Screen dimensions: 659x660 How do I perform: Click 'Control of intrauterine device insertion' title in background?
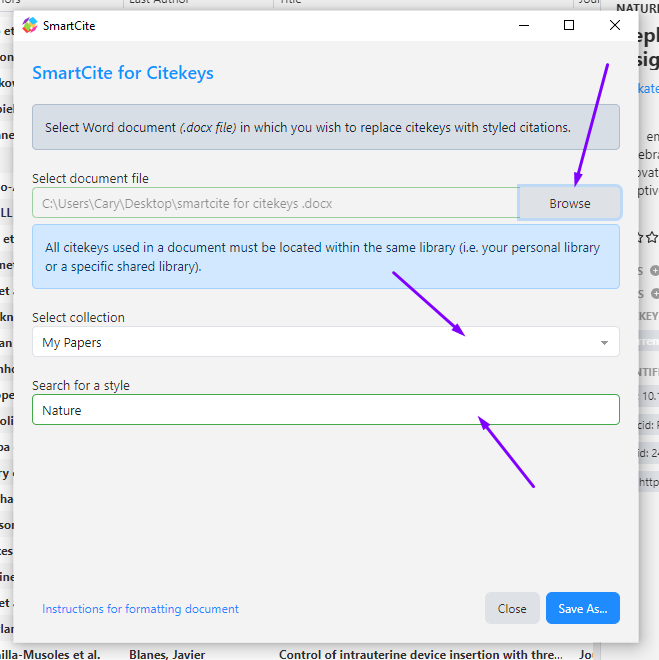tap(421, 655)
